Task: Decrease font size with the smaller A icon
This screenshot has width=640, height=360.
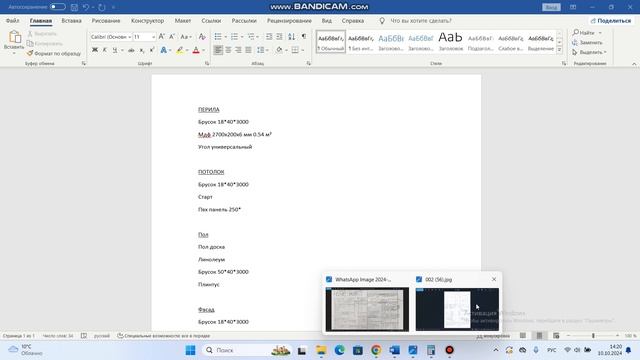Action: 172,37
